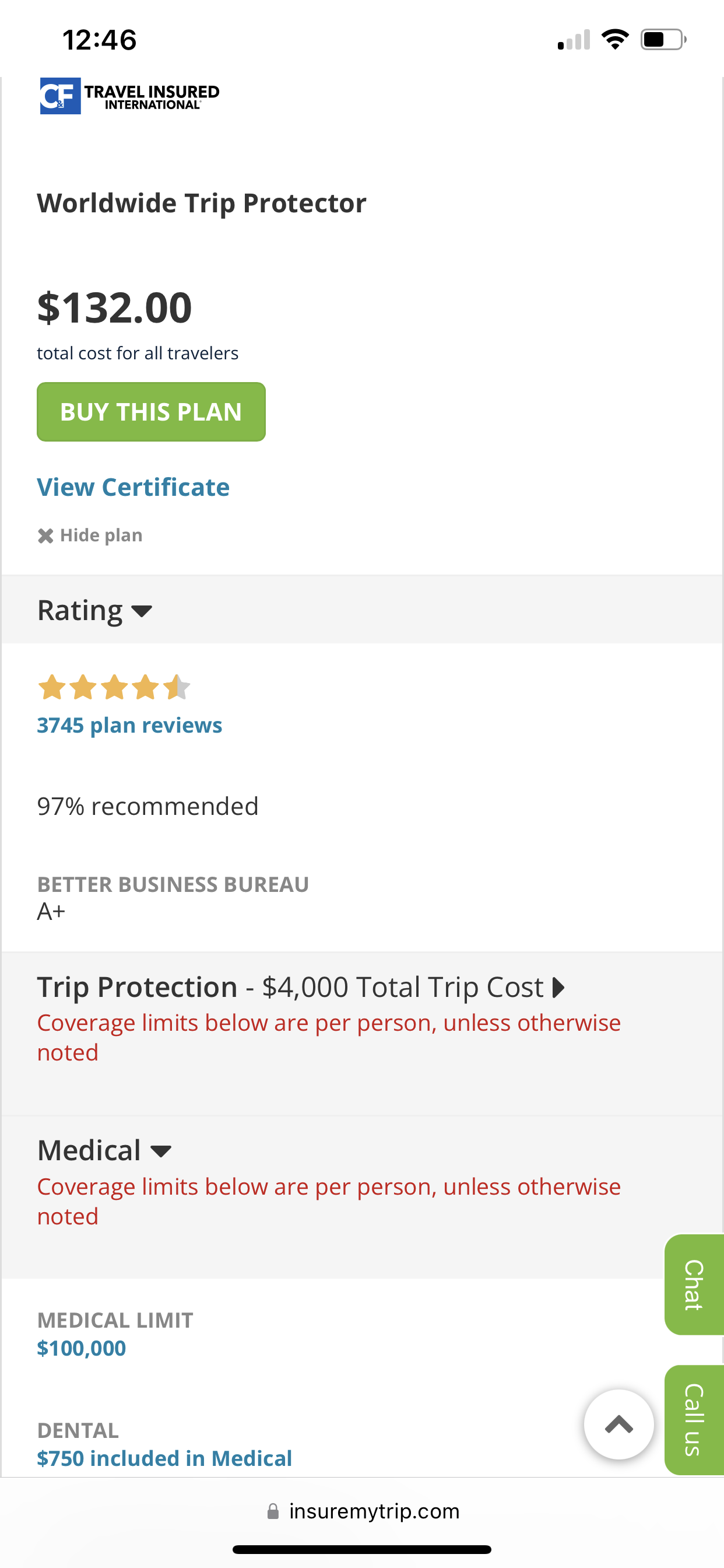This screenshot has width=724, height=1568.
Task: Click the star rating graphic
Action: coord(114,687)
